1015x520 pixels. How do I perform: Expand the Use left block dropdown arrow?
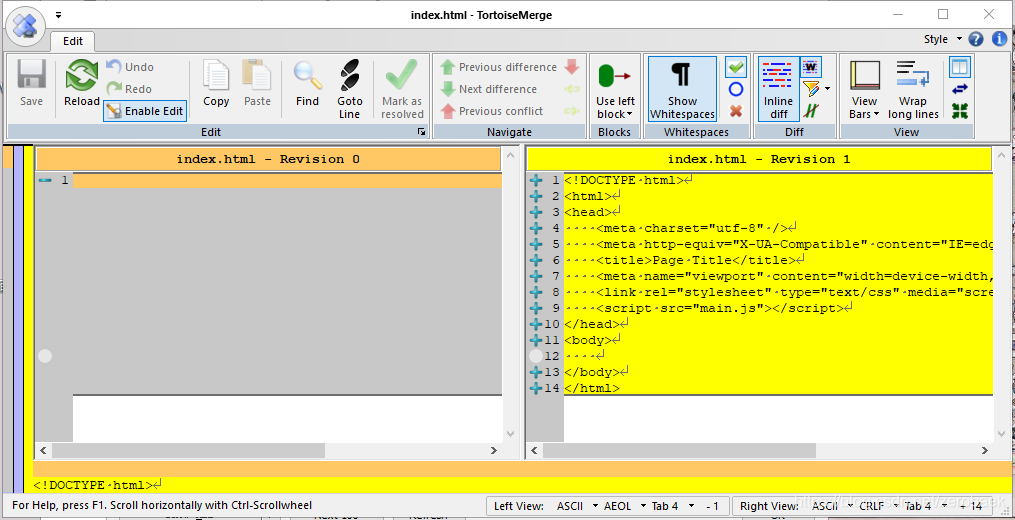tap(630, 115)
